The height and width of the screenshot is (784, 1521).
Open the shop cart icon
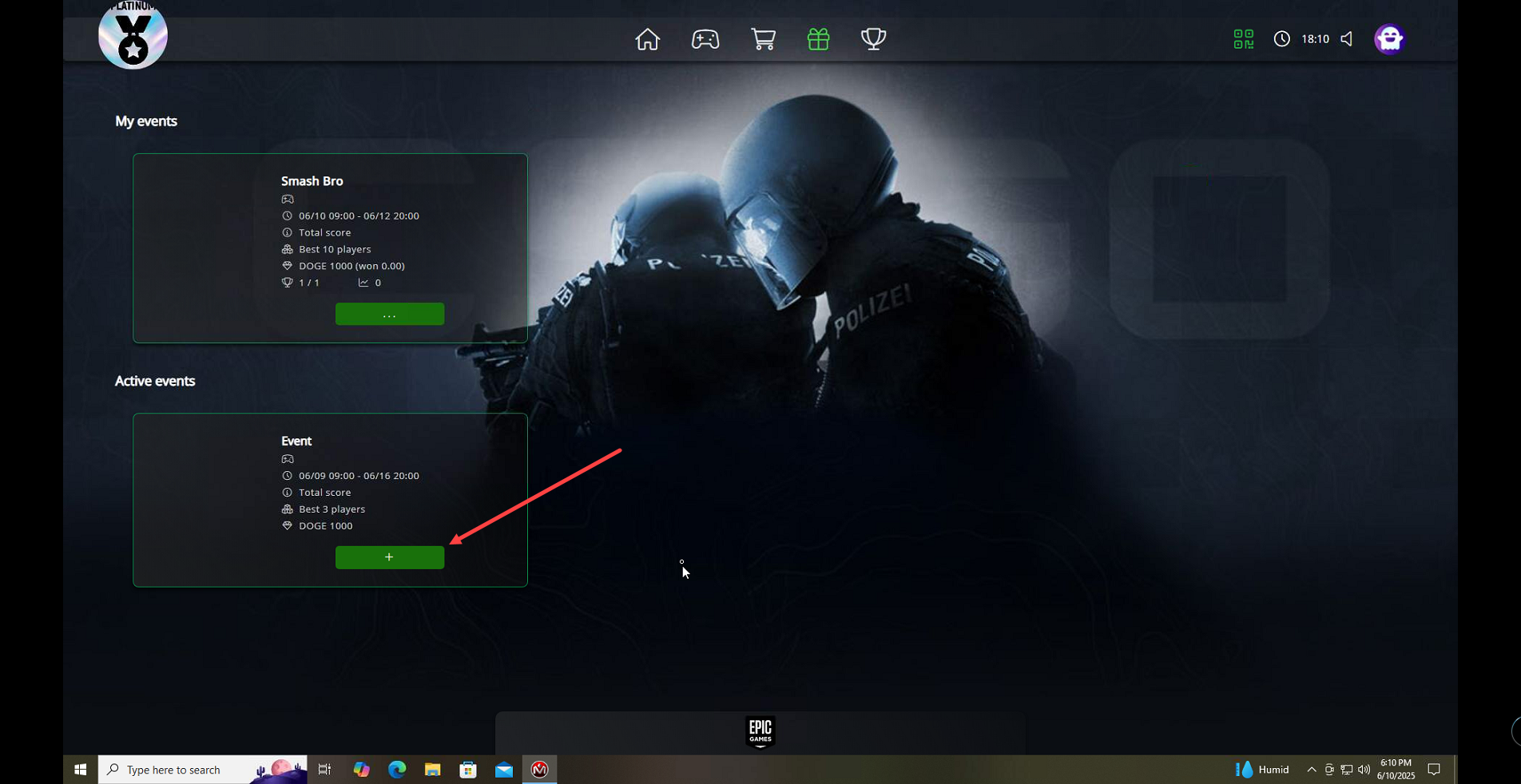(x=763, y=39)
